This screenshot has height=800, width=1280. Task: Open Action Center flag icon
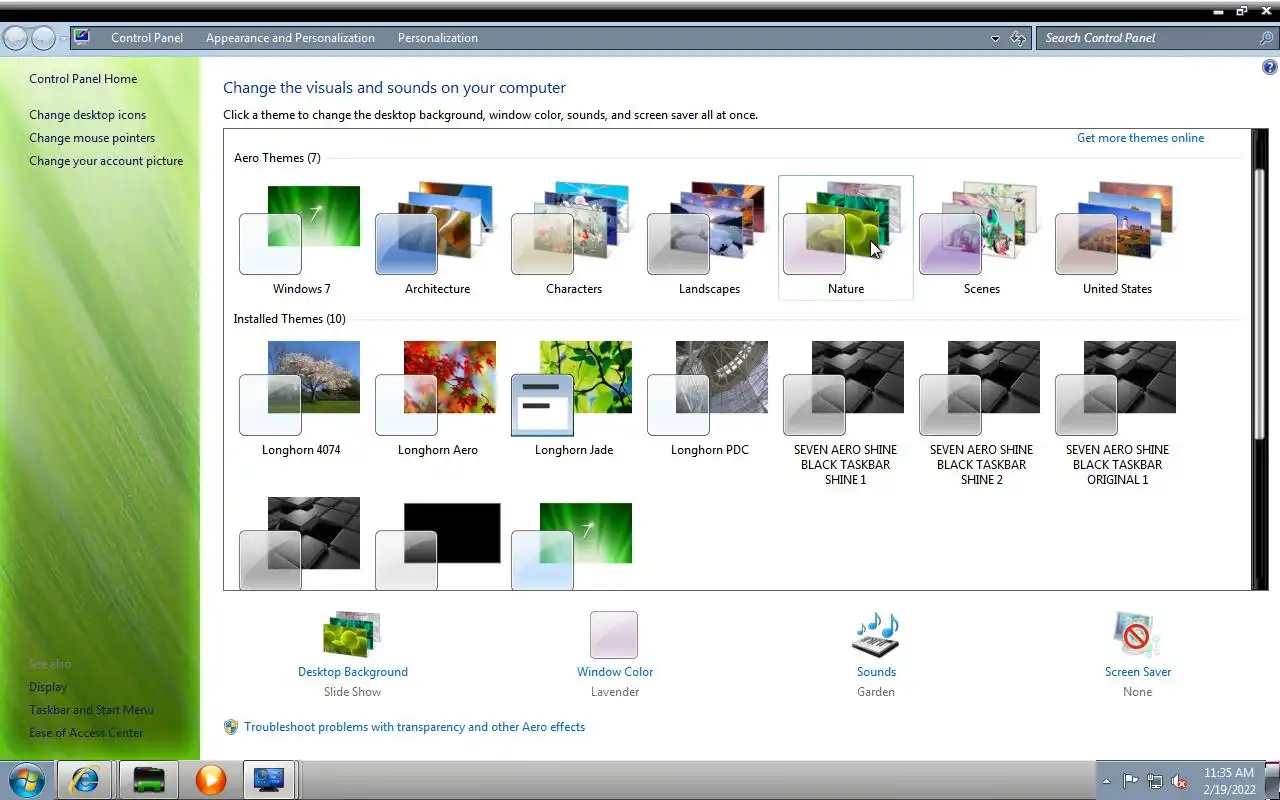1131,781
